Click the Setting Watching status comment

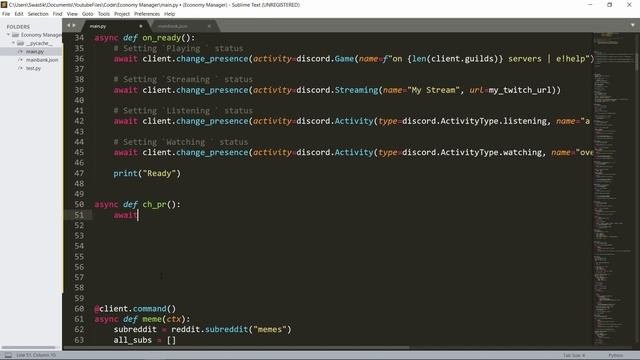pos(180,142)
